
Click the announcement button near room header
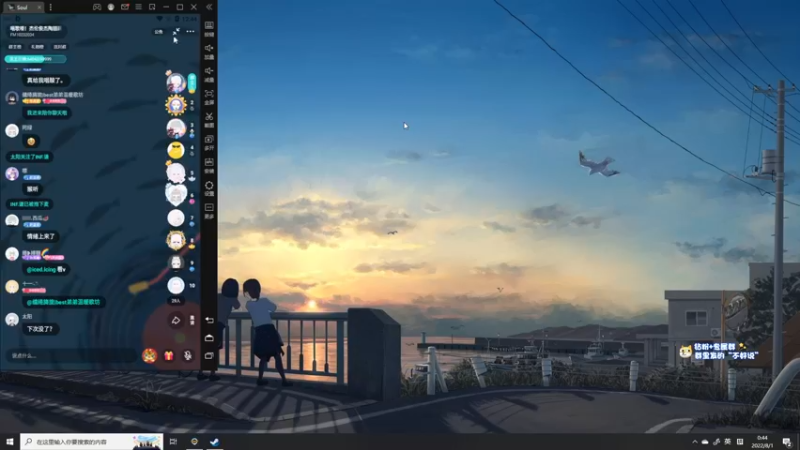point(159,32)
